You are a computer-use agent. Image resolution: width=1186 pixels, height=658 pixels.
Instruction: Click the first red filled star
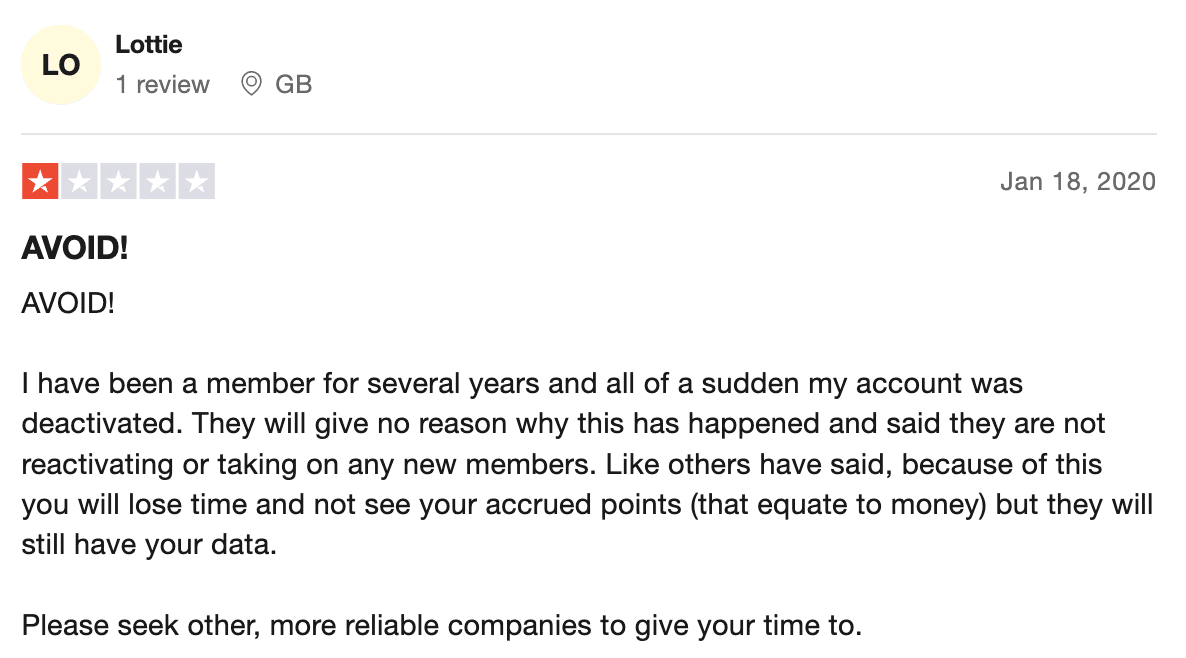click(40, 182)
